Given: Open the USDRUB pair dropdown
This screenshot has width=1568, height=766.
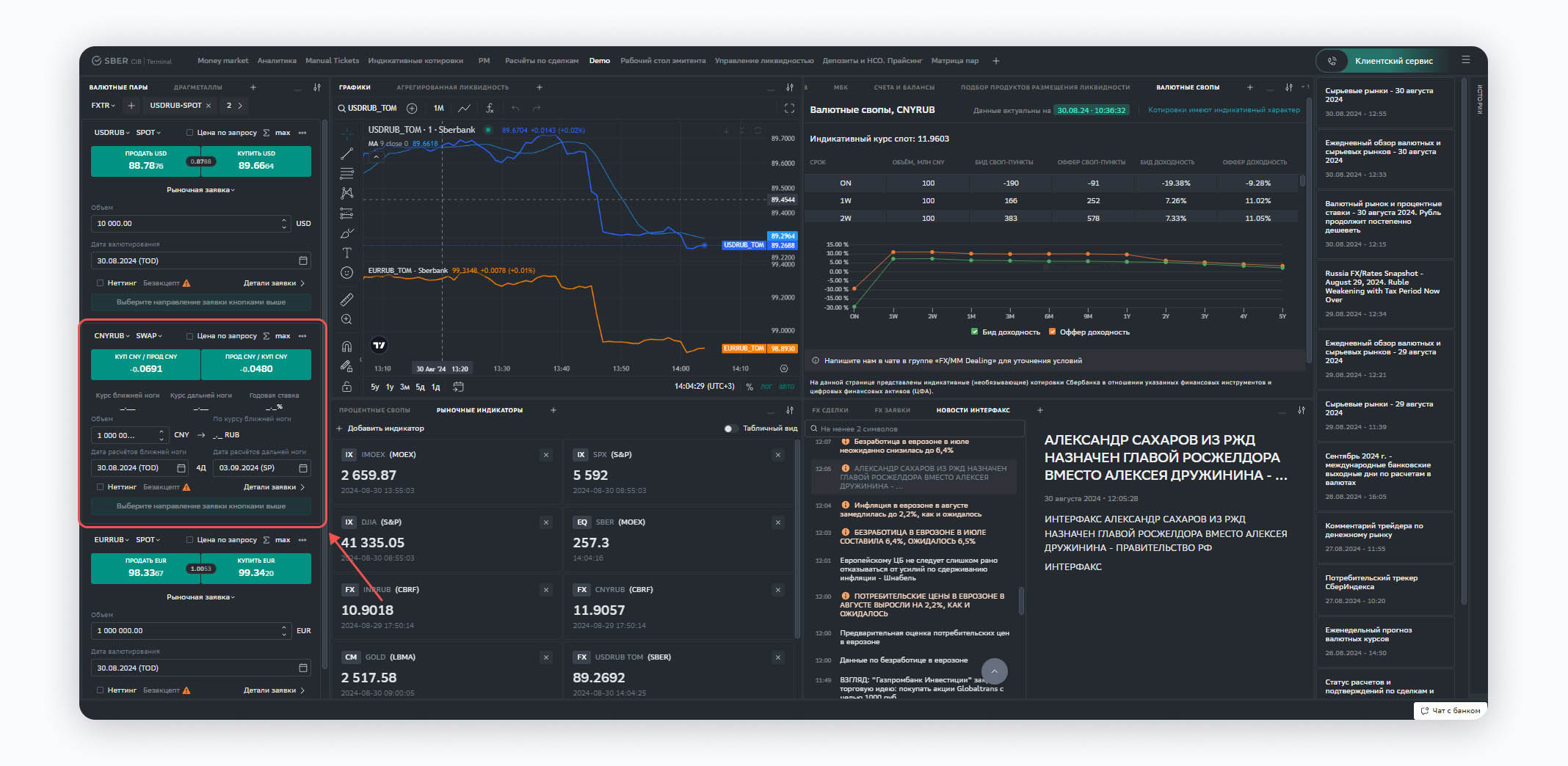Looking at the screenshot, I should pos(112,133).
